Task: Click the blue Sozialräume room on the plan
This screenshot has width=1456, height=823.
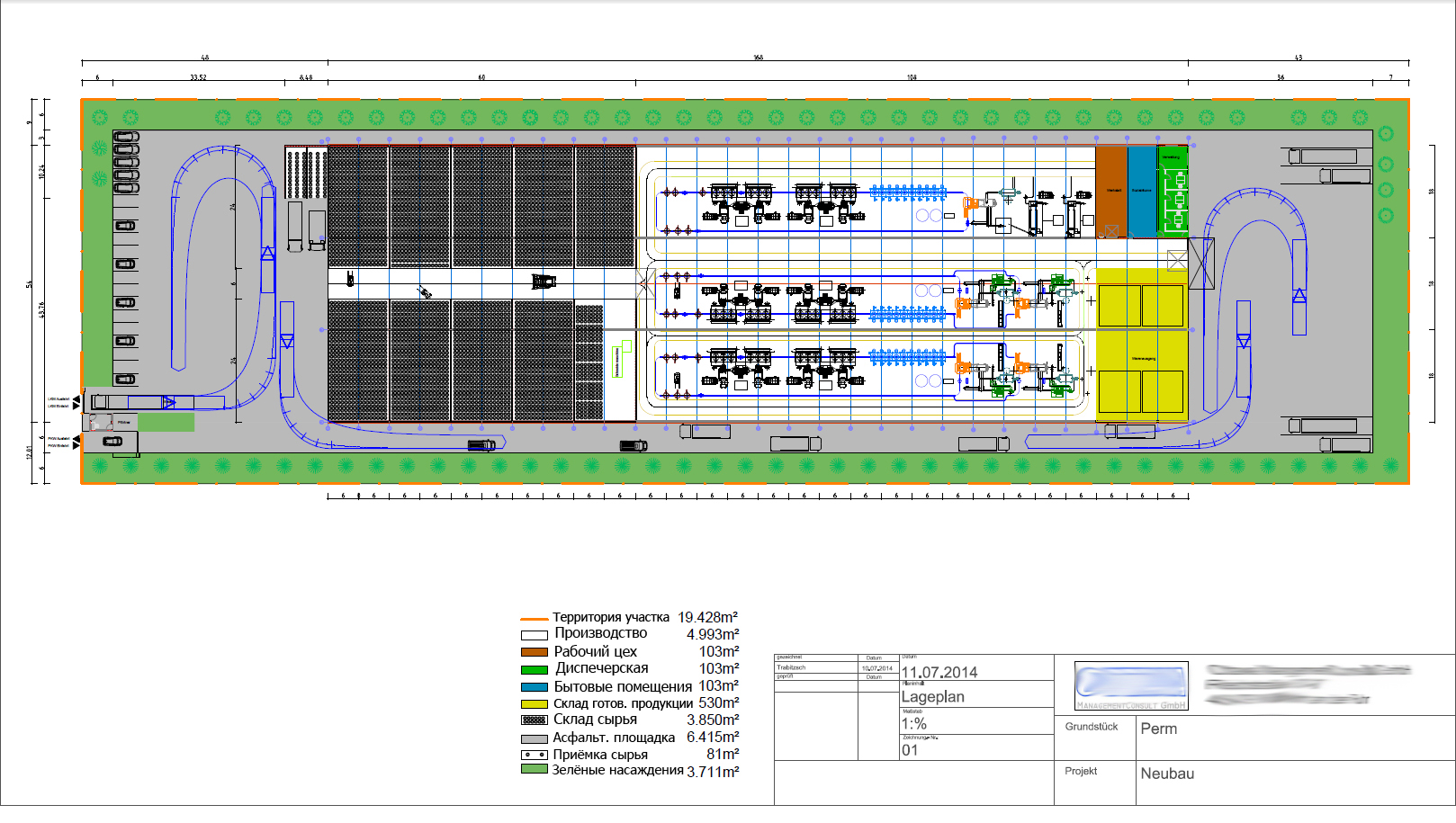Action: coord(1141,191)
